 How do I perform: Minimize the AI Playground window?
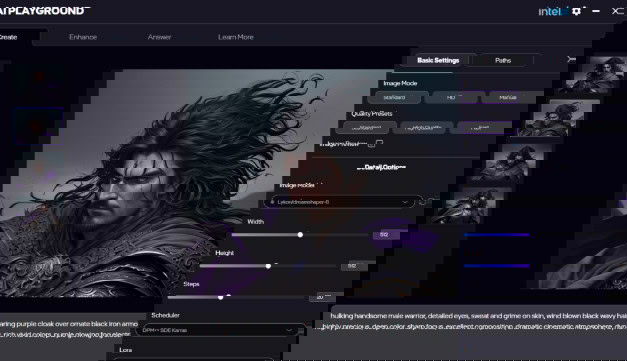596,11
